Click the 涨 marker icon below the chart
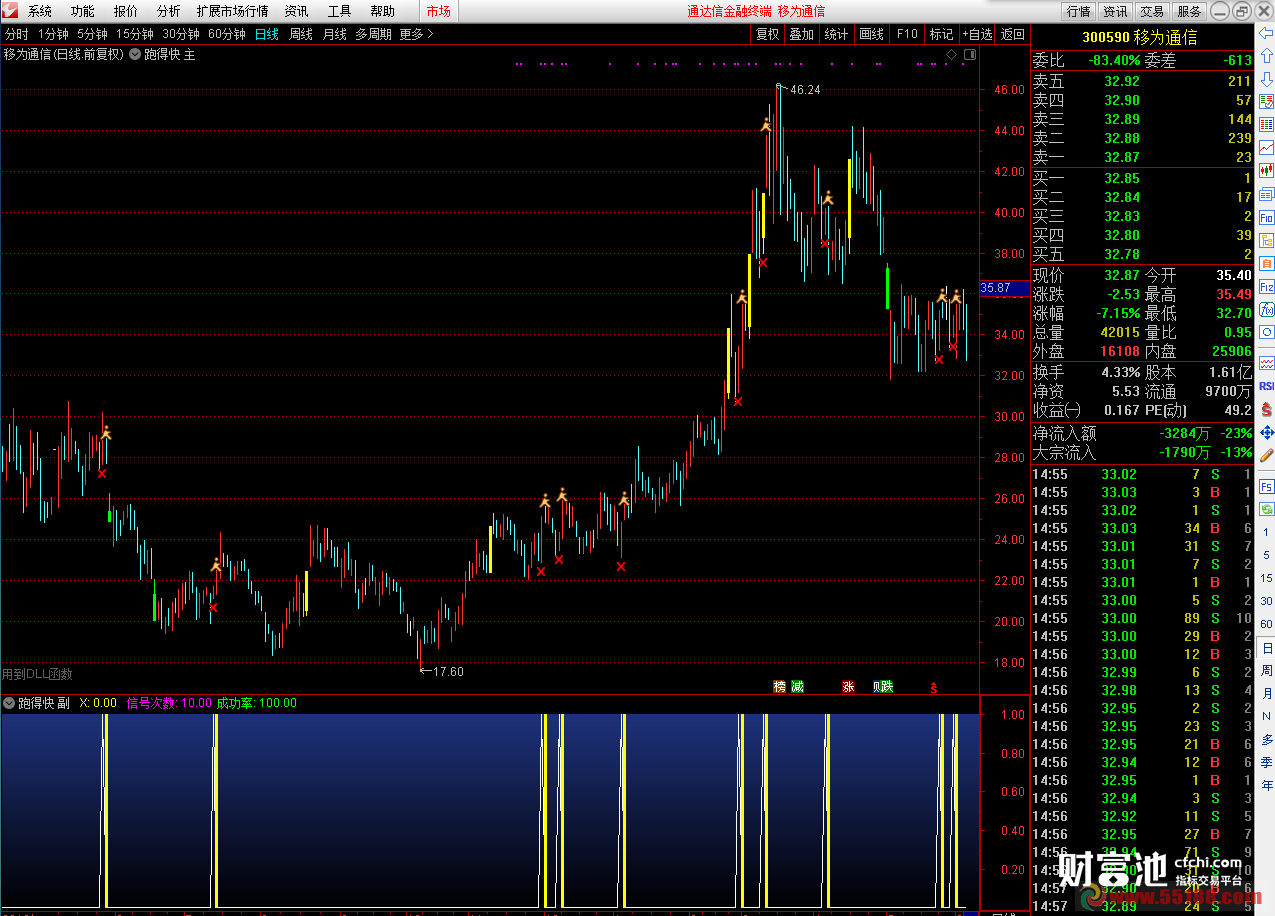1275x916 pixels. tap(848, 686)
